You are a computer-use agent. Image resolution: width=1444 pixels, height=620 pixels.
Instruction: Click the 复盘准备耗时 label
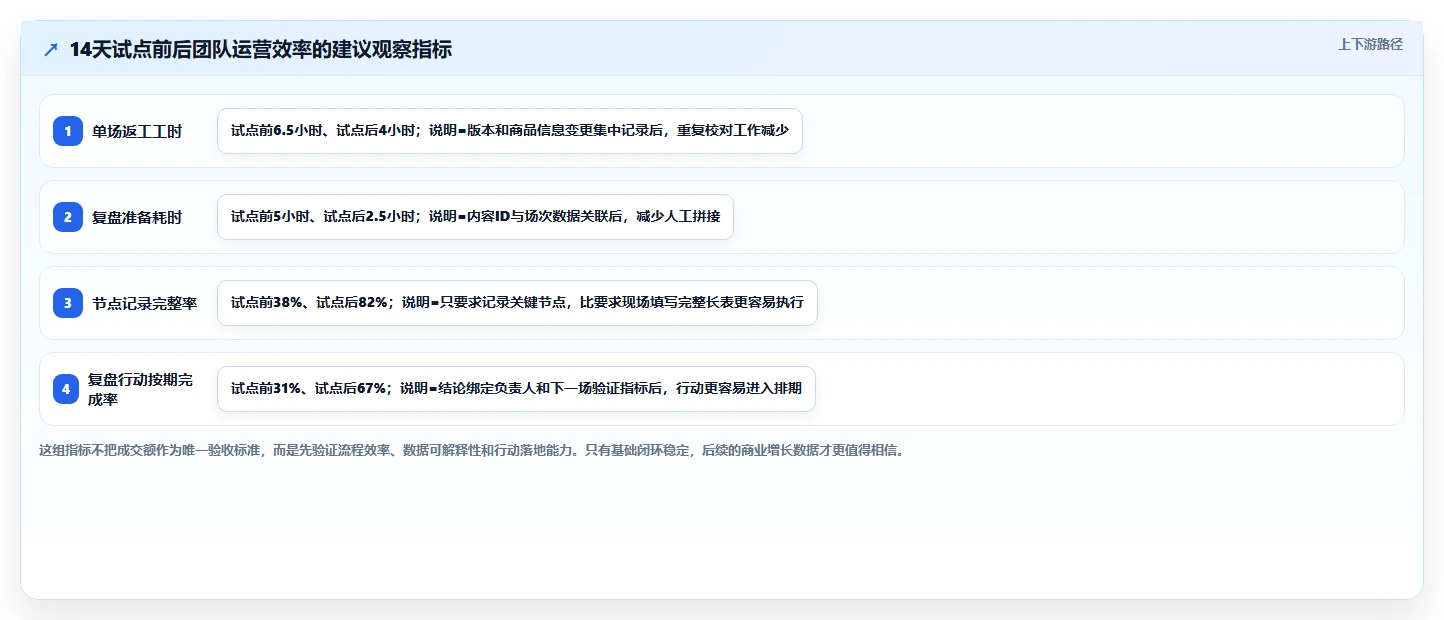(137, 217)
